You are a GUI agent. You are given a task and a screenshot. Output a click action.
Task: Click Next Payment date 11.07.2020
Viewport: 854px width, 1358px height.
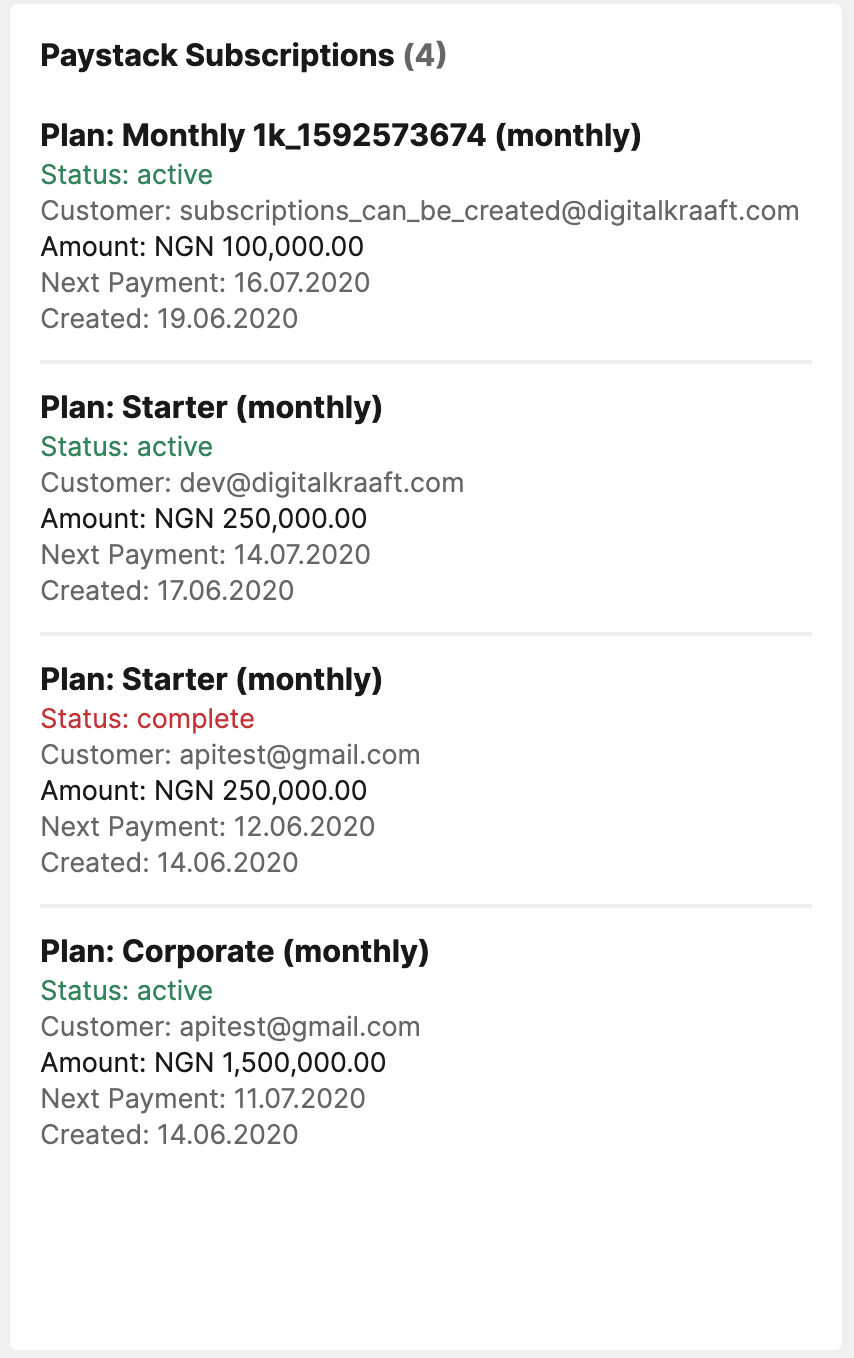(203, 1099)
